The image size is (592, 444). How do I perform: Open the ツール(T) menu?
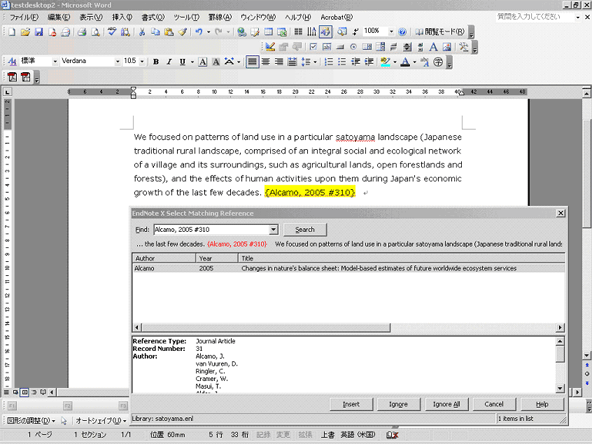pos(186,17)
